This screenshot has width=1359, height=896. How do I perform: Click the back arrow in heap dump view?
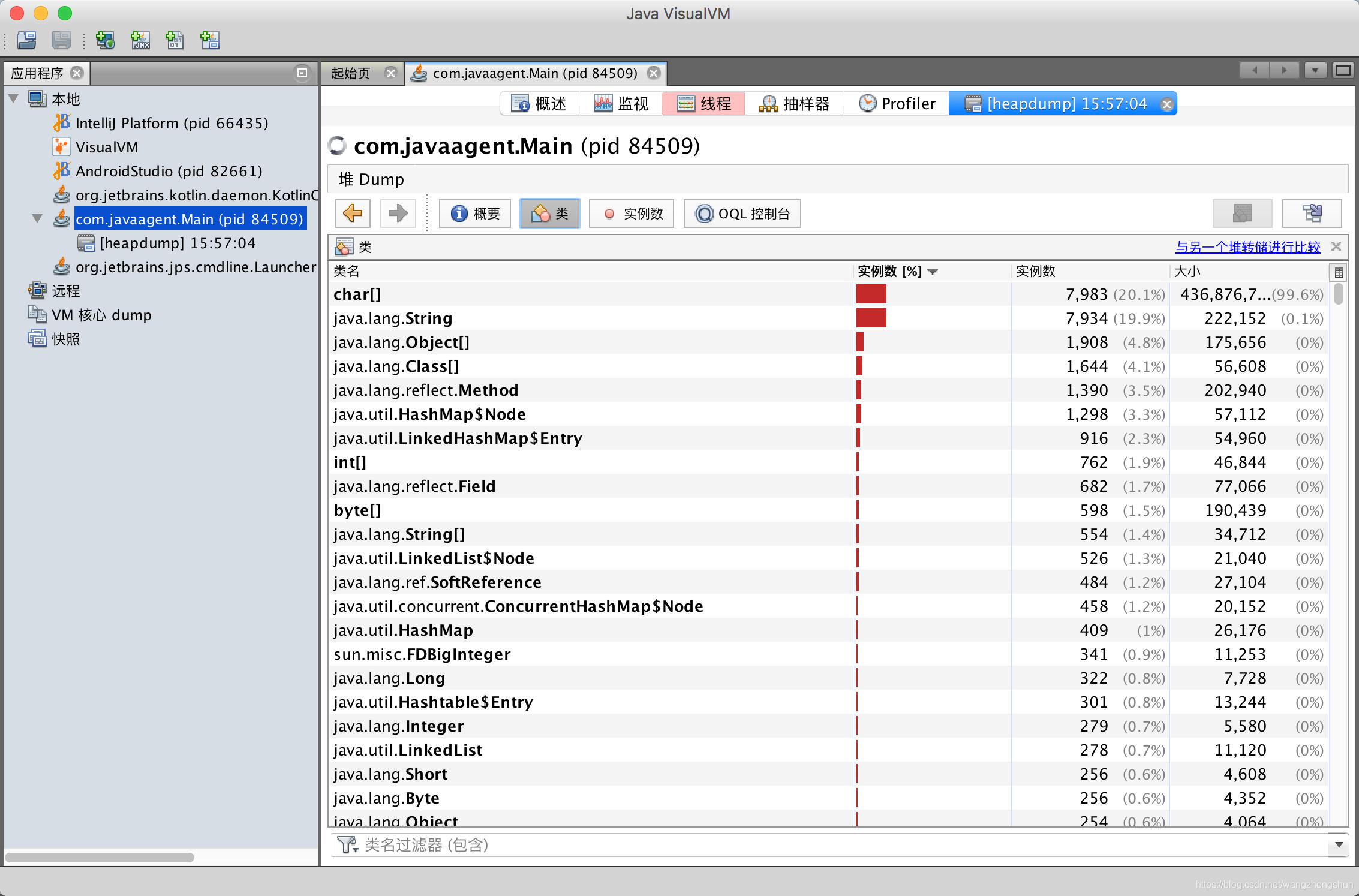click(353, 214)
